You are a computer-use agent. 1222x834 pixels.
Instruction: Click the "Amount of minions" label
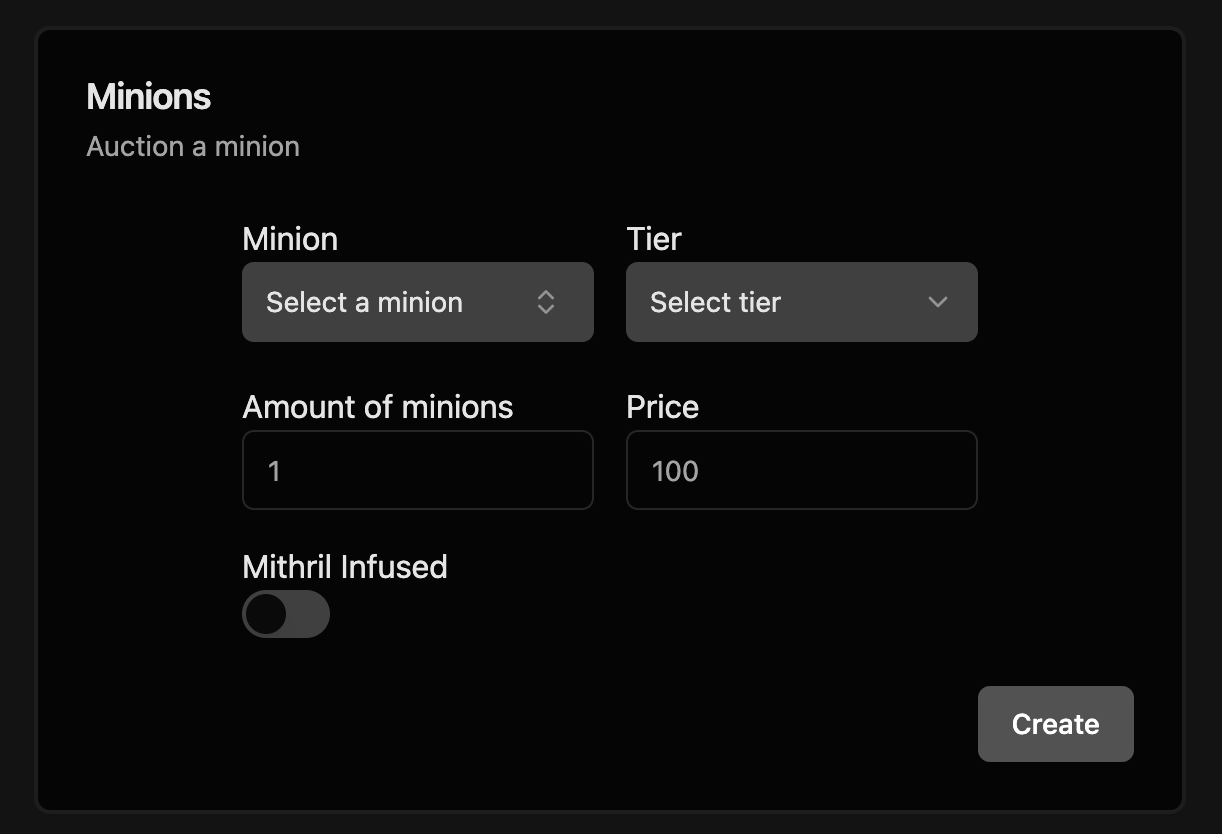point(377,407)
